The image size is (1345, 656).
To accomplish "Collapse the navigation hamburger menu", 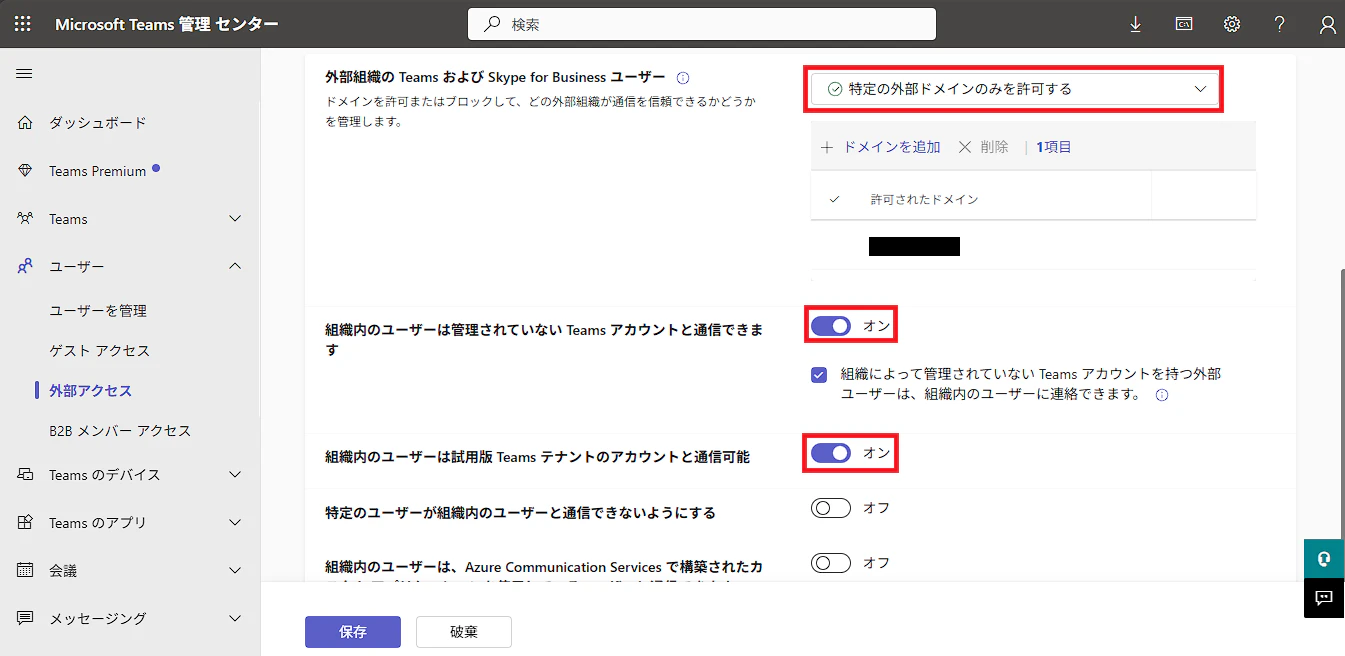I will (24, 74).
